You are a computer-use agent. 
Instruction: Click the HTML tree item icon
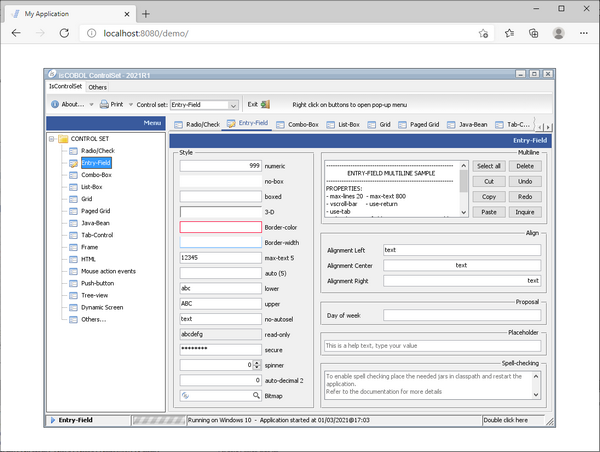coord(73,259)
